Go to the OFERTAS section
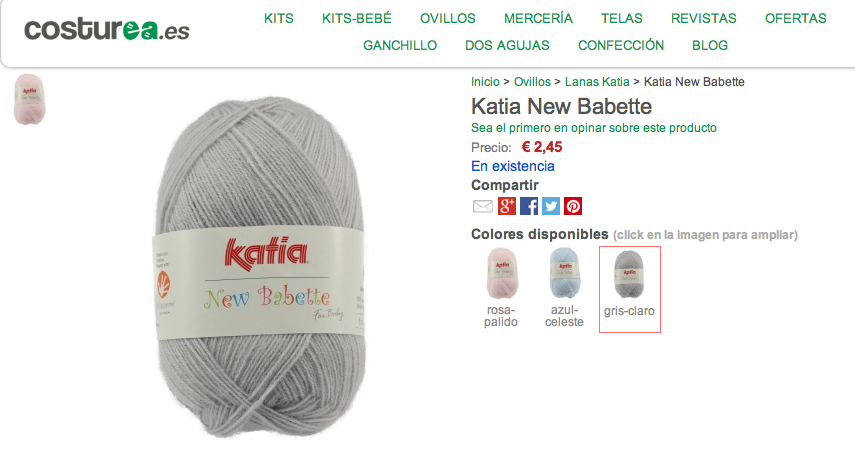The image size is (855, 461). click(796, 19)
